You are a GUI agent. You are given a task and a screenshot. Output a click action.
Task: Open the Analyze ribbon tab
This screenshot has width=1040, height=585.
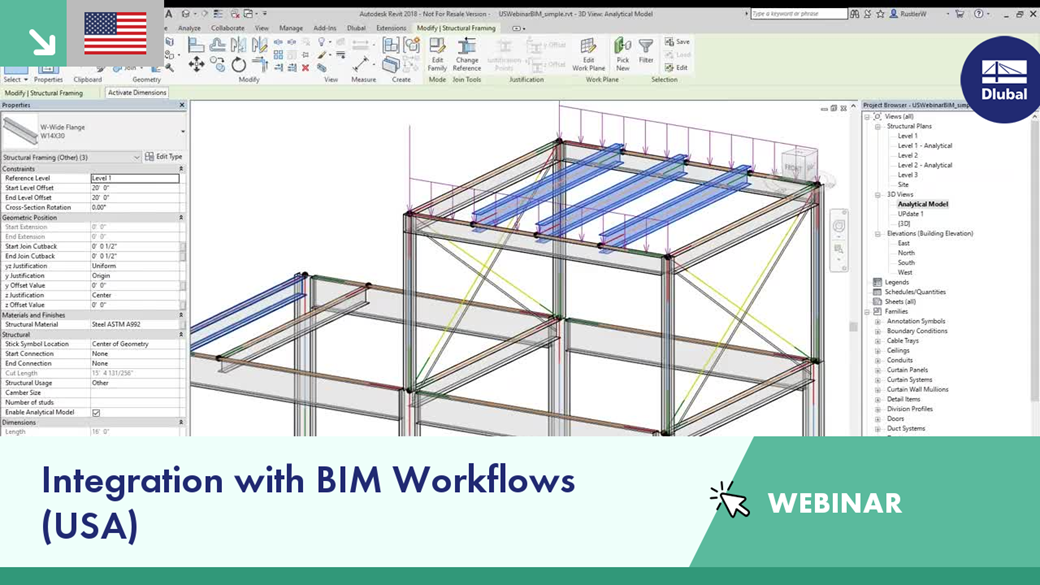tap(189, 29)
